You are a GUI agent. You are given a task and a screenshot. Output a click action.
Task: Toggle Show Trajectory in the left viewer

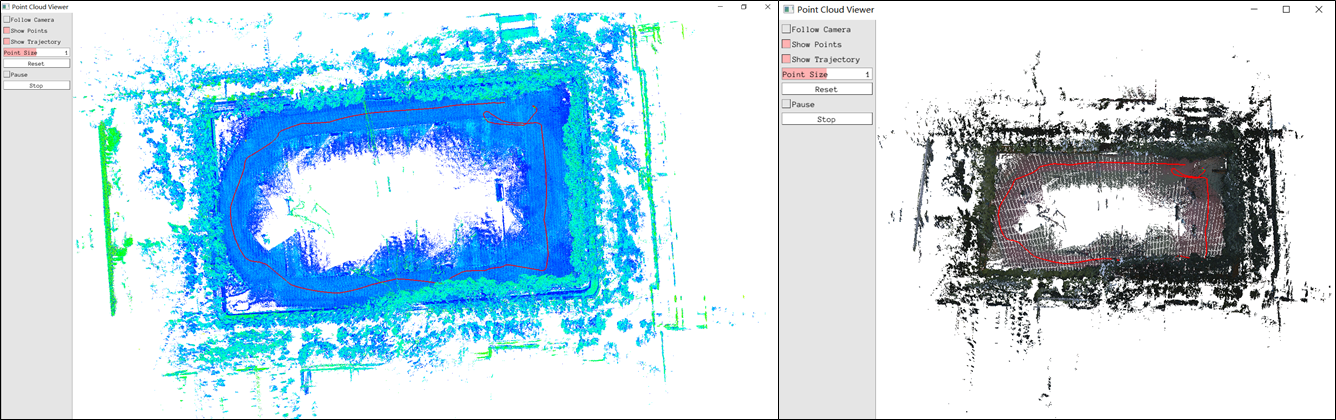(x=6, y=41)
